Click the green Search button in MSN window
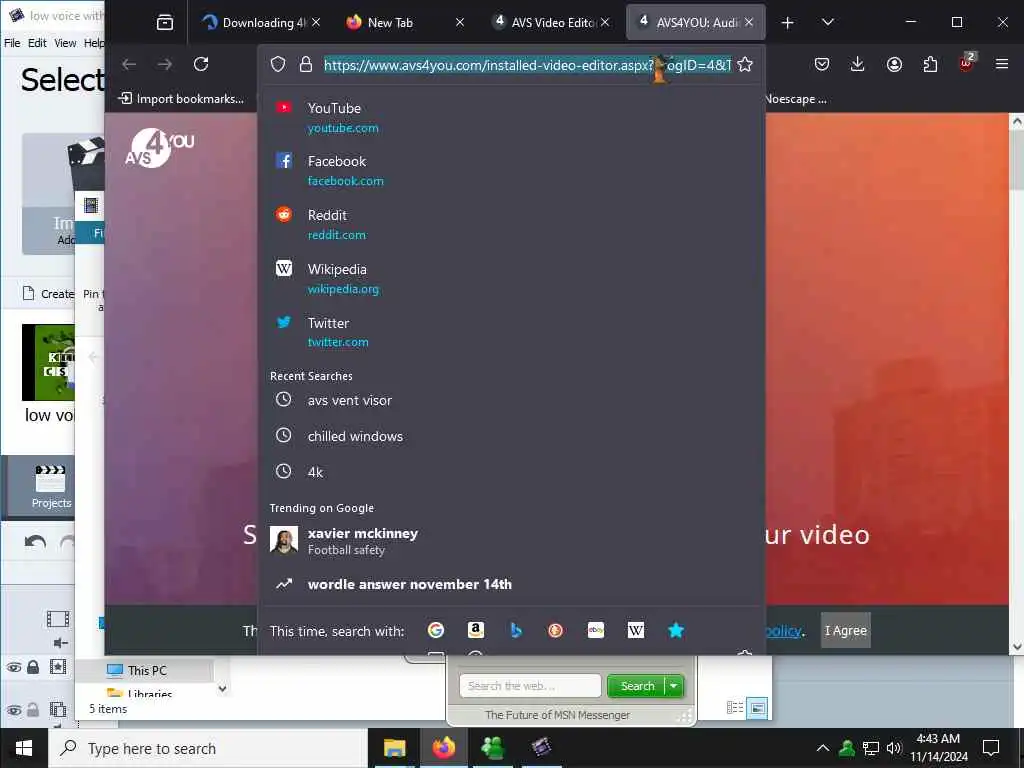Screen dimensions: 1024x768 637,686
